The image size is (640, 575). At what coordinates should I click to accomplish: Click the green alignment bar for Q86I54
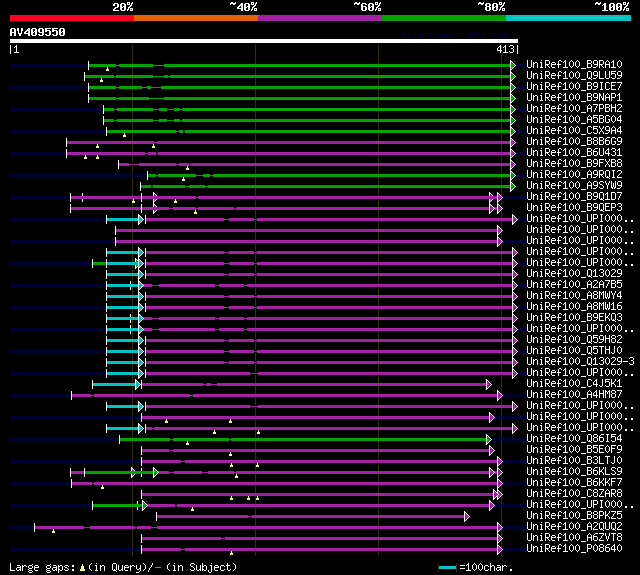tap(303, 440)
